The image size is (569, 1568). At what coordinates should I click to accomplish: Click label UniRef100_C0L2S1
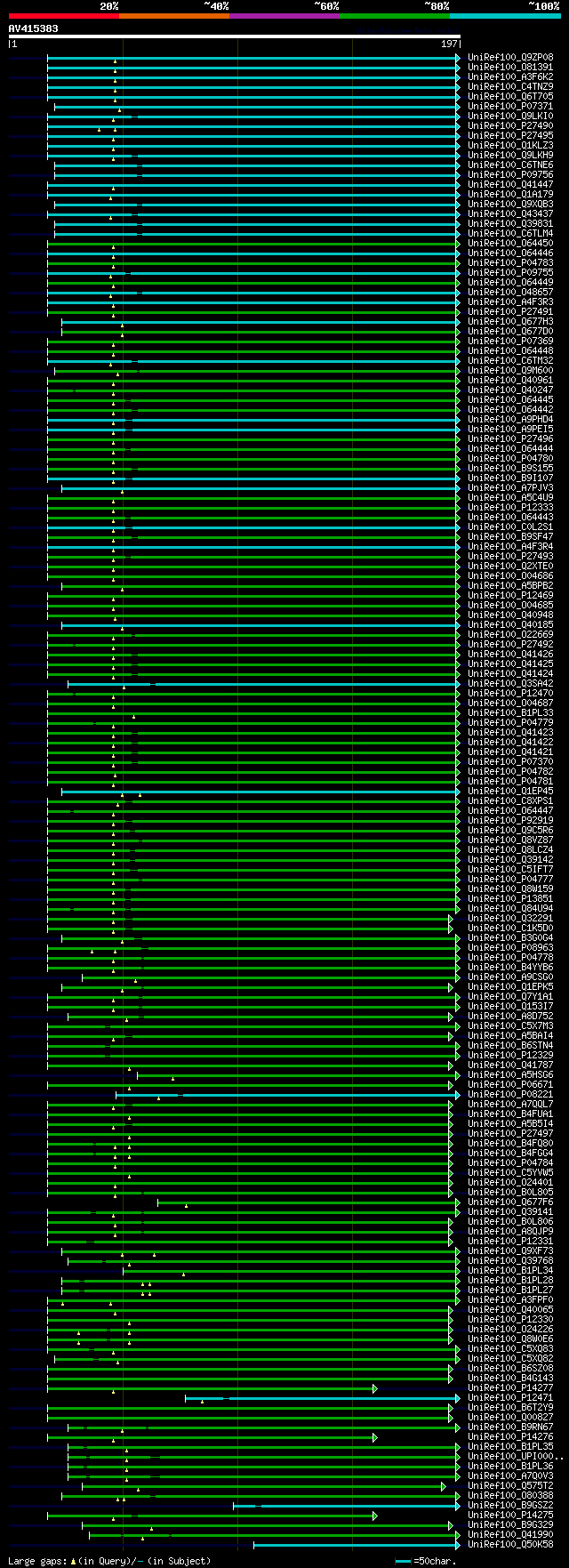510,527
